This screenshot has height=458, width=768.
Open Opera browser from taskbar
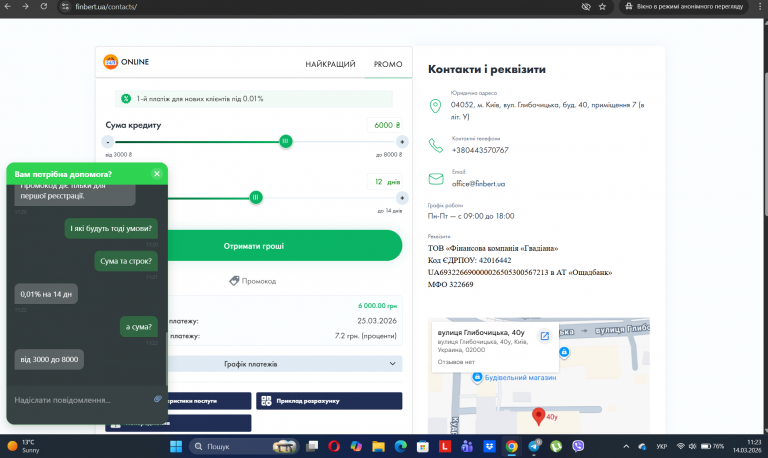pos(334,446)
